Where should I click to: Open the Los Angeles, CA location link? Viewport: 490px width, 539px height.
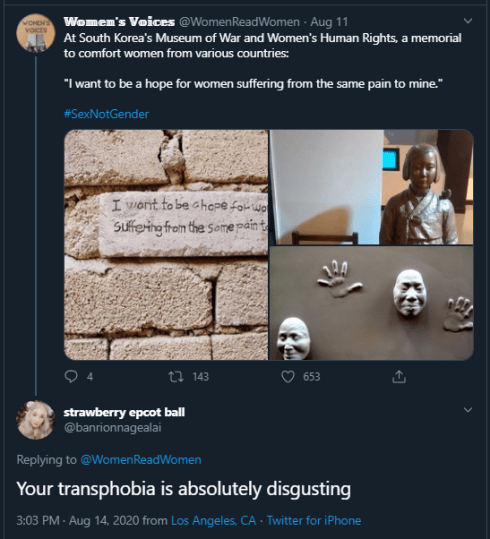pyautogui.click(x=214, y=520)
